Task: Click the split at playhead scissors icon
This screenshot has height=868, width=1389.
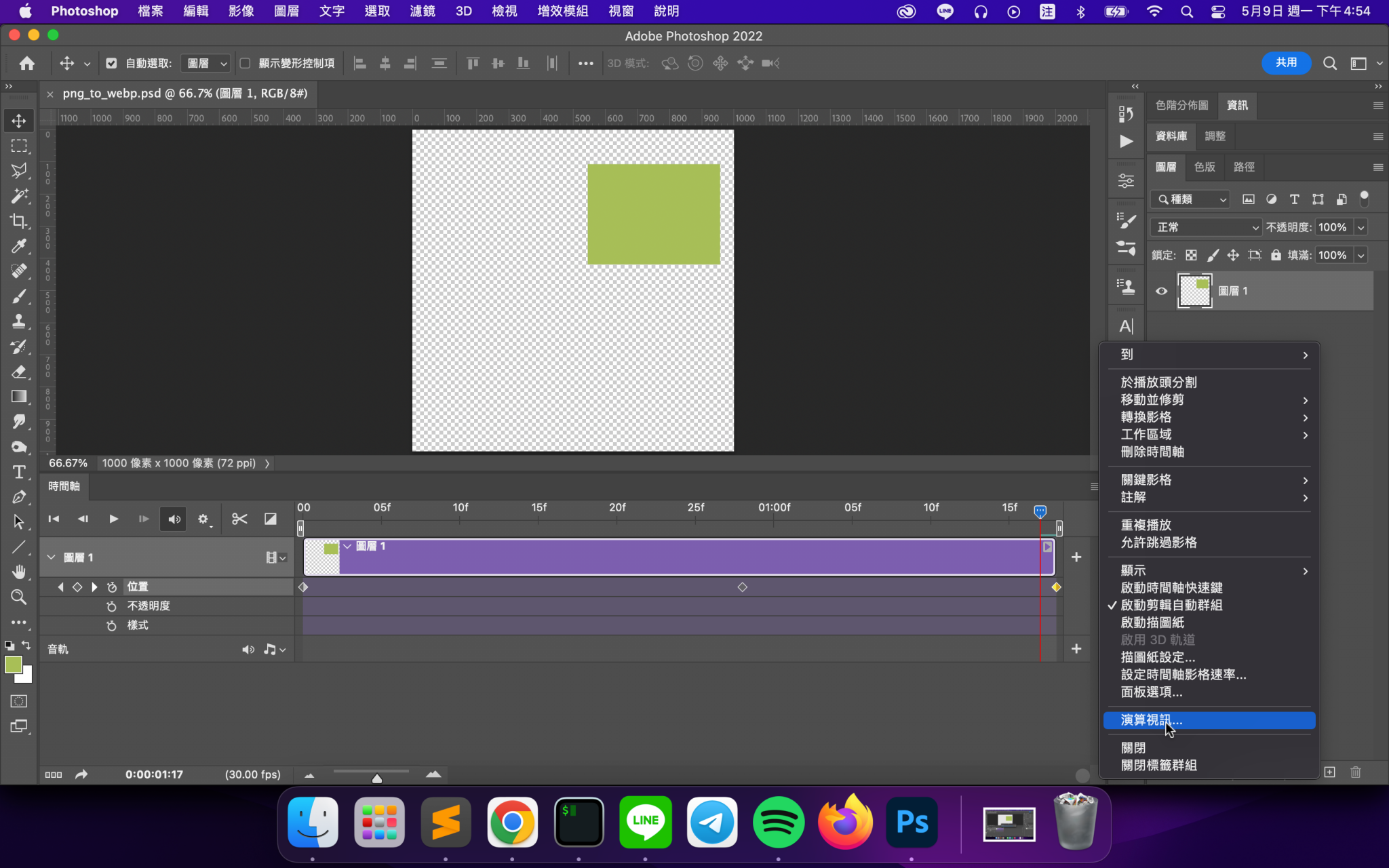Action: (239, 519)
